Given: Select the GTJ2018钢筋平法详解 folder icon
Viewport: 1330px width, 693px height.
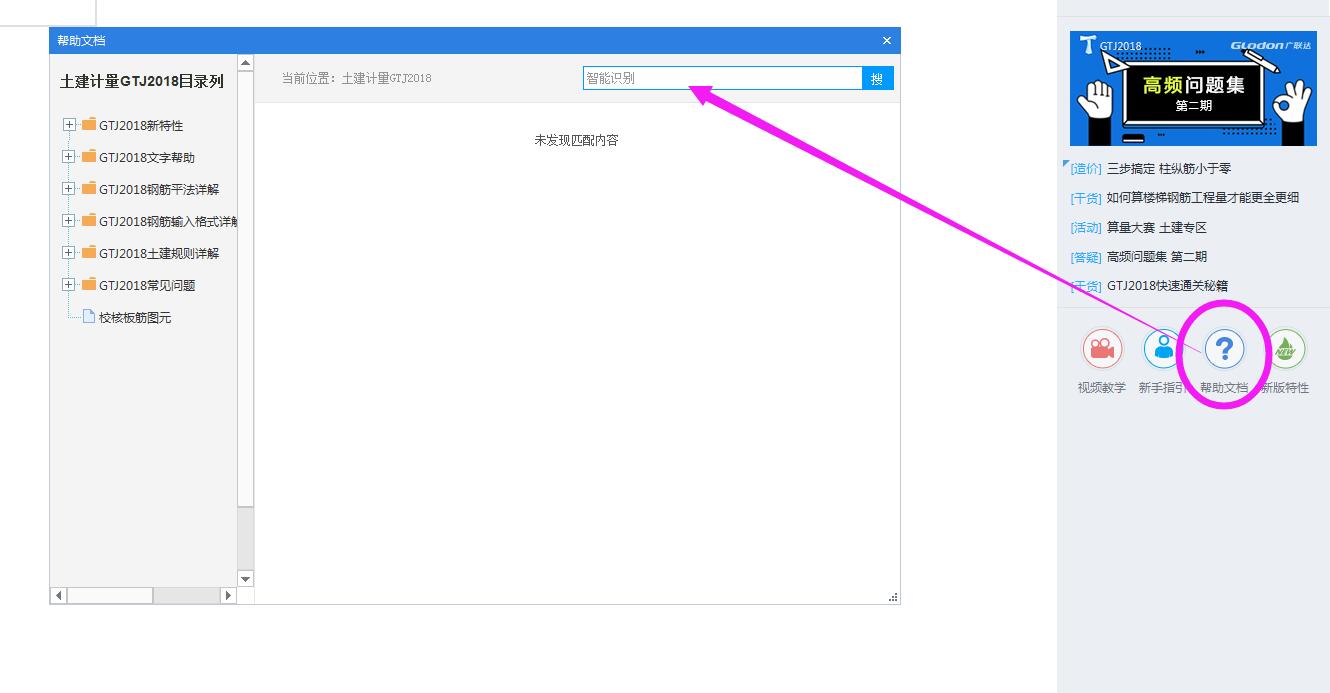Looking at the screenshot, I should click(89, 189).
